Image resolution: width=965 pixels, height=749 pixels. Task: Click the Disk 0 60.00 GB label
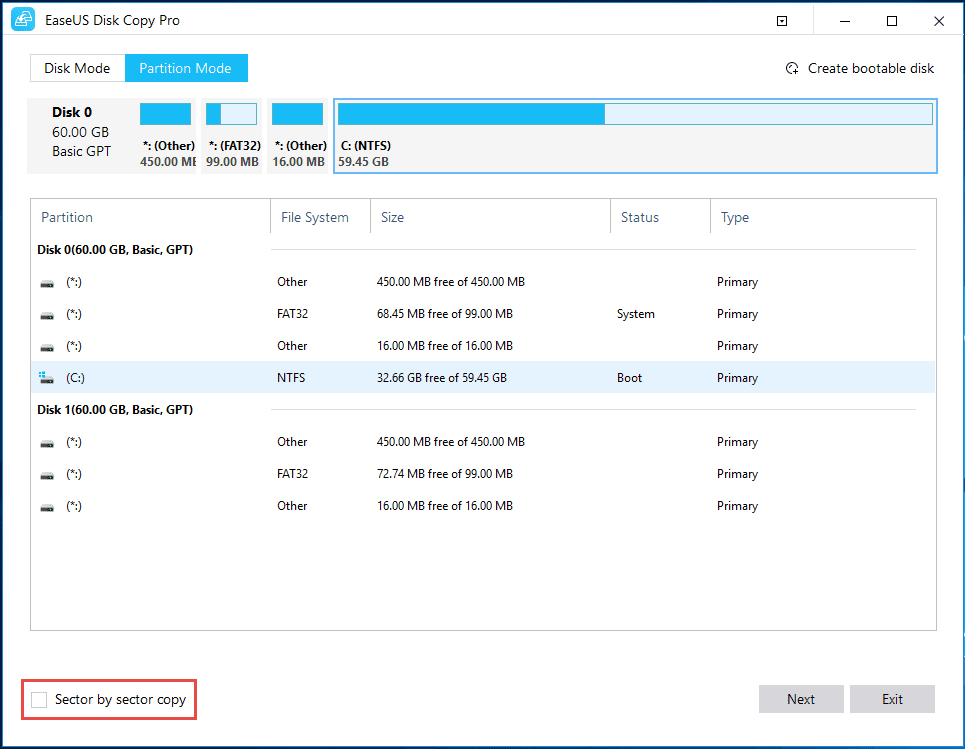point(81,132)
